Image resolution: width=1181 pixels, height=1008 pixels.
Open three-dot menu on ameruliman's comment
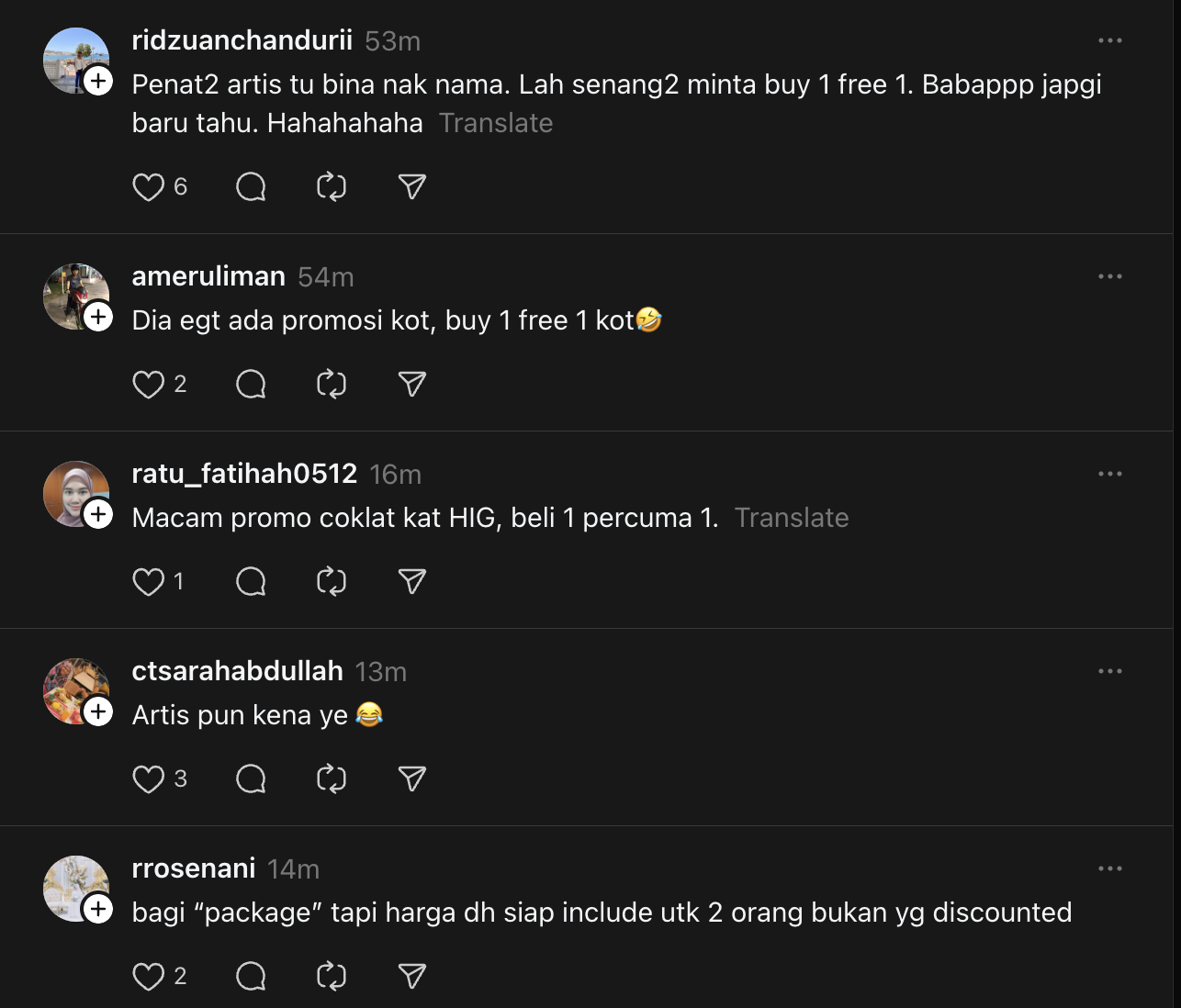pos(1109,276)
